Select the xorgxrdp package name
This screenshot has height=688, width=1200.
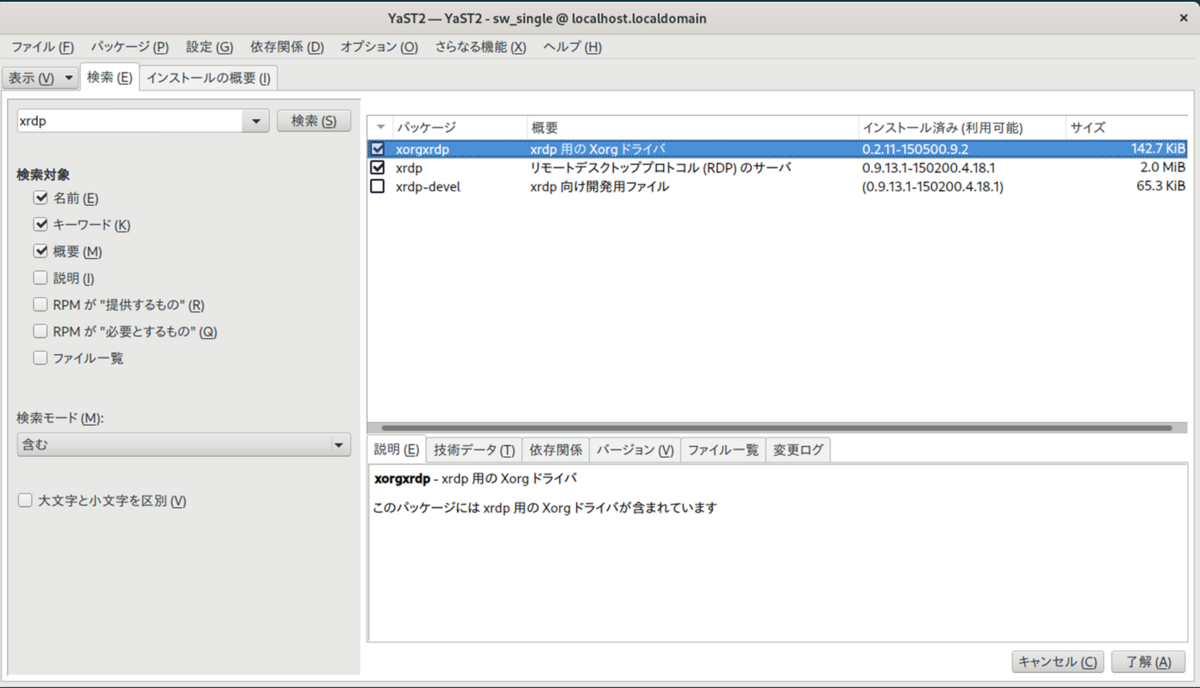point(423,149)
